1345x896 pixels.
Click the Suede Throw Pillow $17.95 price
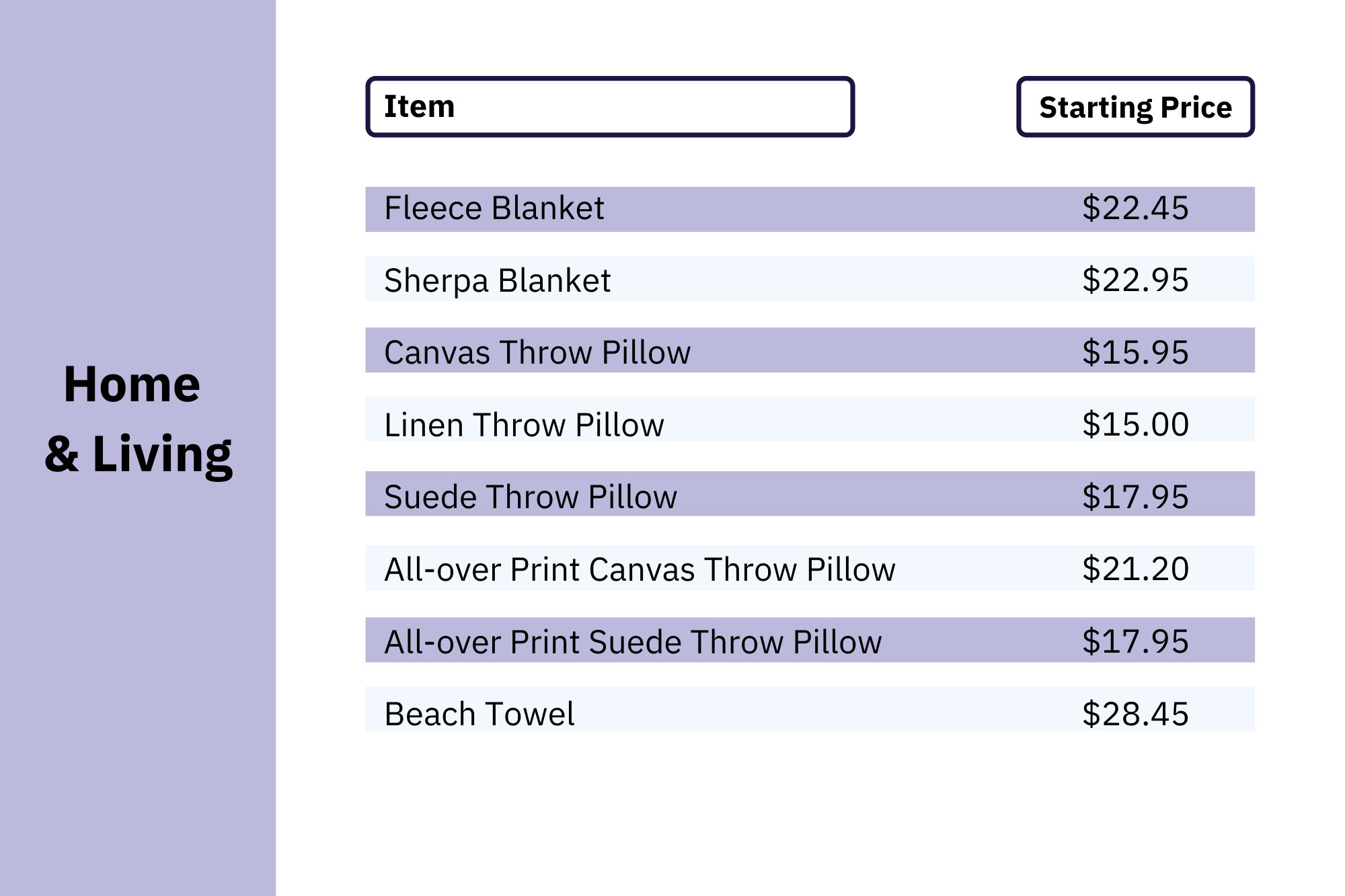(1135, 497)
